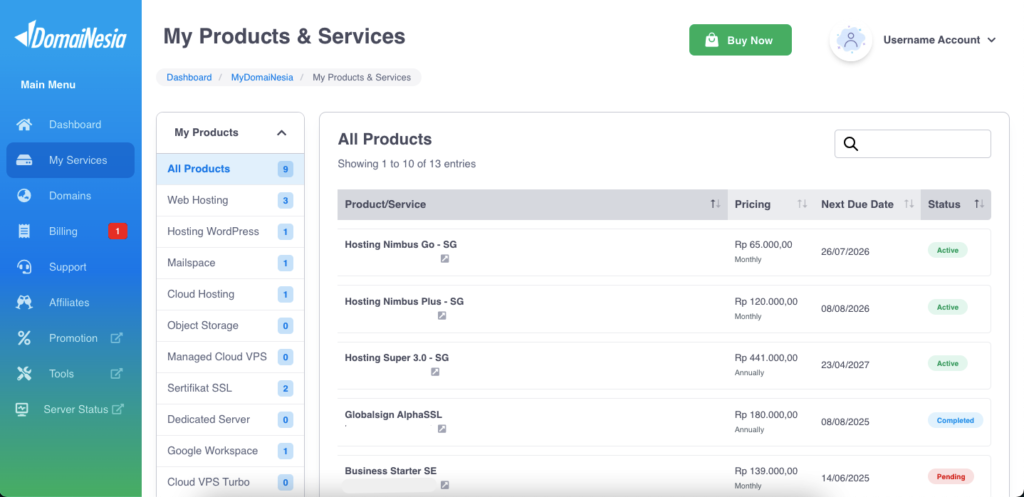Open the link icon under Globalsign AlphaSSL
1024x497 pixels.
coord(442,428)
